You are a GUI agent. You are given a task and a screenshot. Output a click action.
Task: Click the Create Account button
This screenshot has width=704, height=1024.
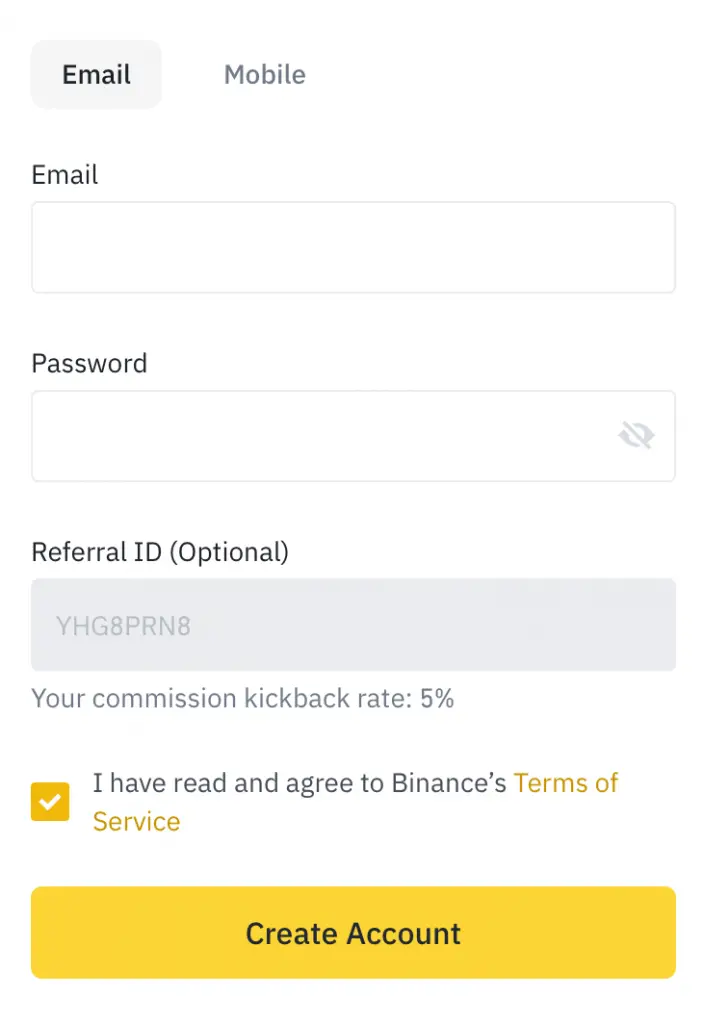tap(353, 933)
